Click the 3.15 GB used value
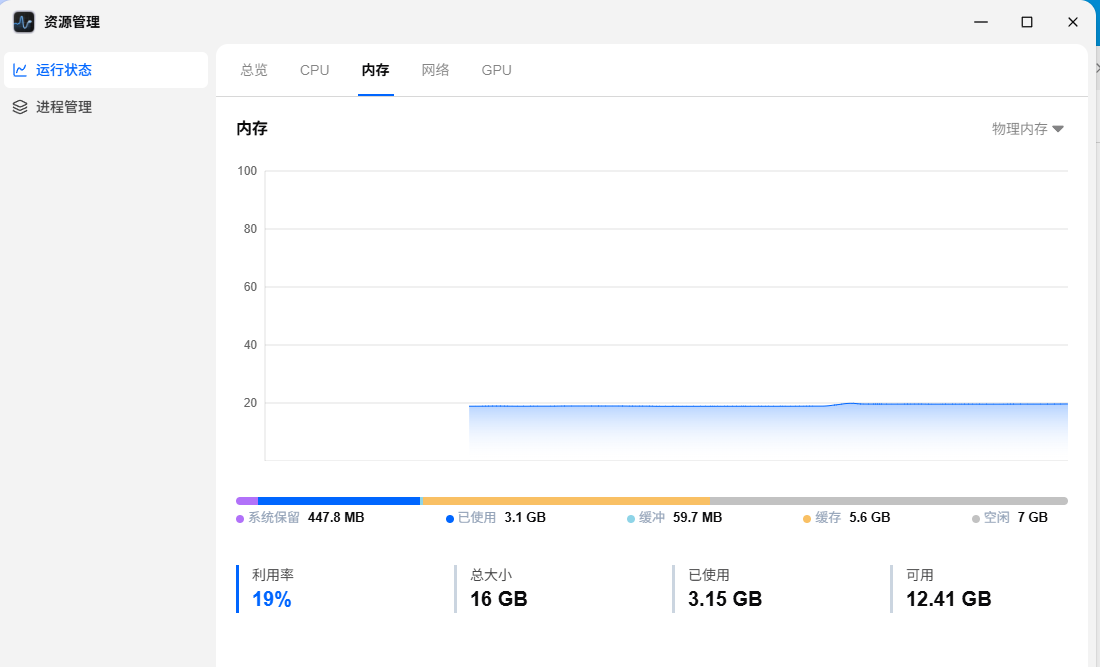This screenshot has height=667, width=1100. pos(725,599)
